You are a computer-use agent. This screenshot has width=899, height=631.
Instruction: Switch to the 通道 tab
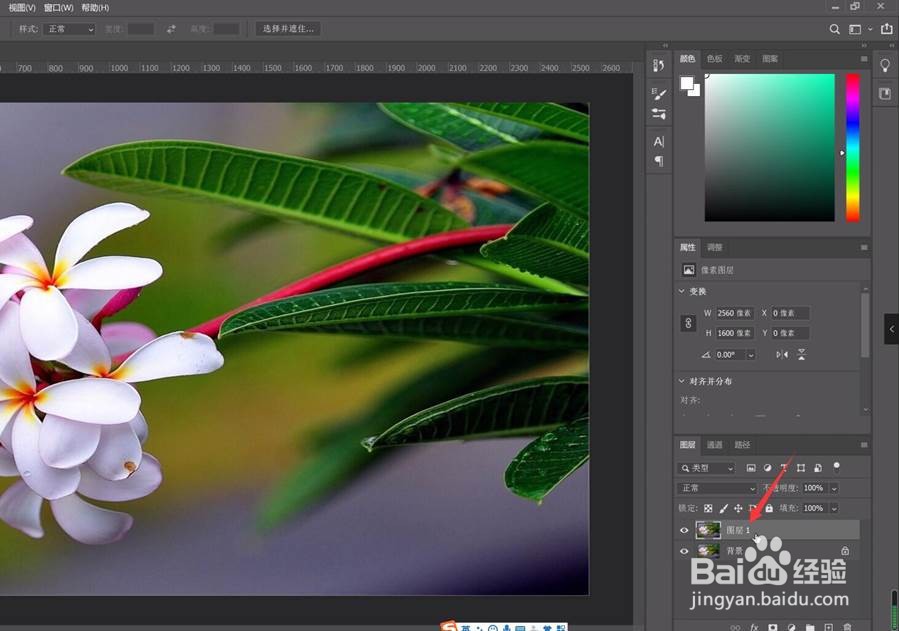[714, 445]
